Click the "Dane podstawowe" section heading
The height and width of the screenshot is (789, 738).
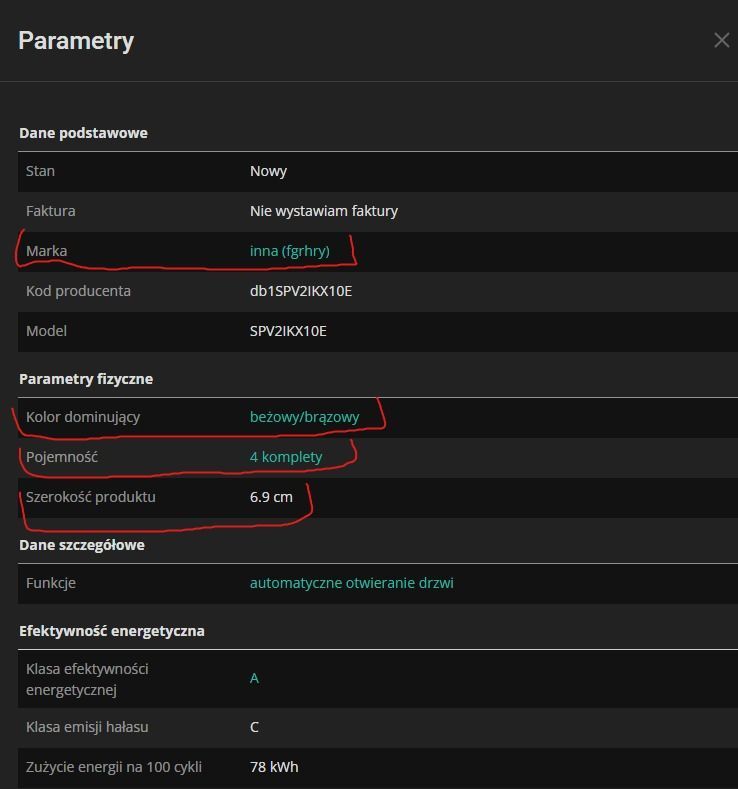tap(83, 133)
